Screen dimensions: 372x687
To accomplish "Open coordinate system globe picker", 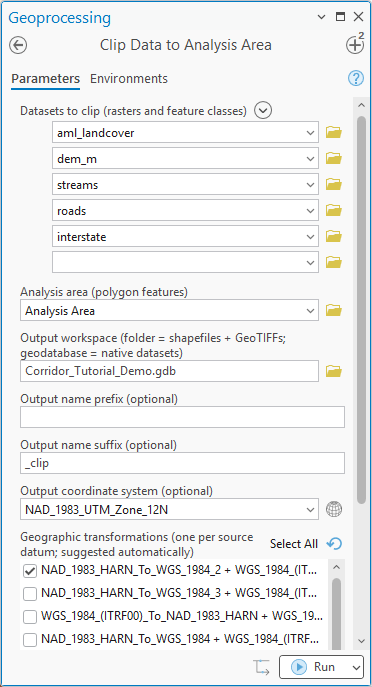I will click(x=334, y=510).
